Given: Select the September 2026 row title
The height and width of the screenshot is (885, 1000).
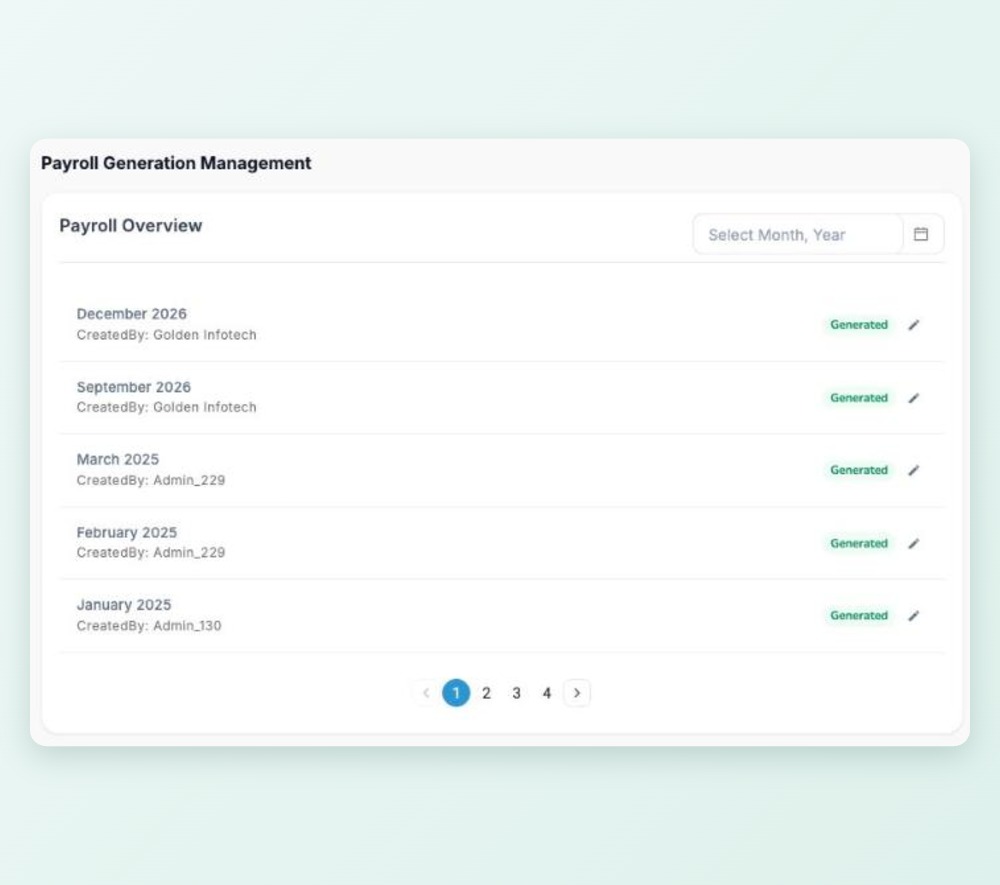Looking at the screenshot, I should tap(133, 387).
